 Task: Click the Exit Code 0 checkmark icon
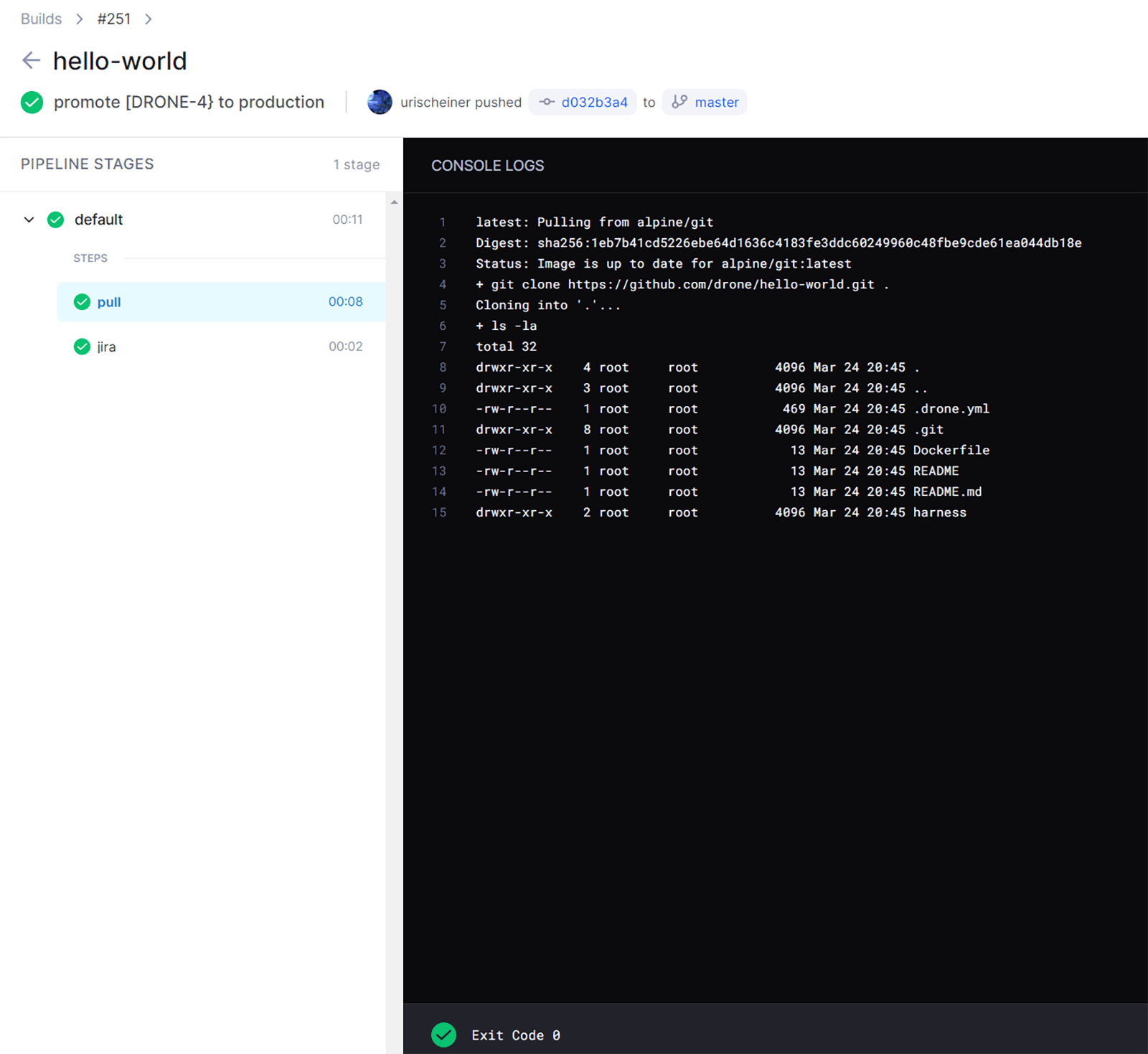pyautogui.click(x=443, y=1035)
